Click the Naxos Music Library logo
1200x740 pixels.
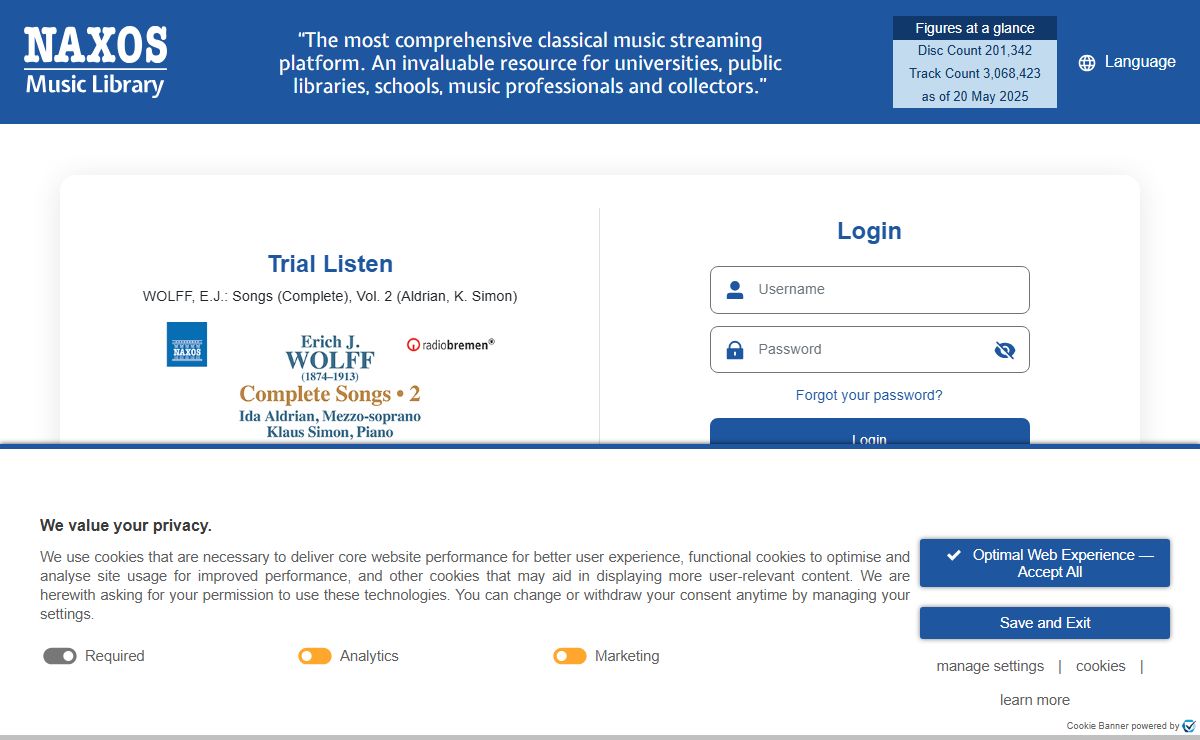click(x=96, y=62)
